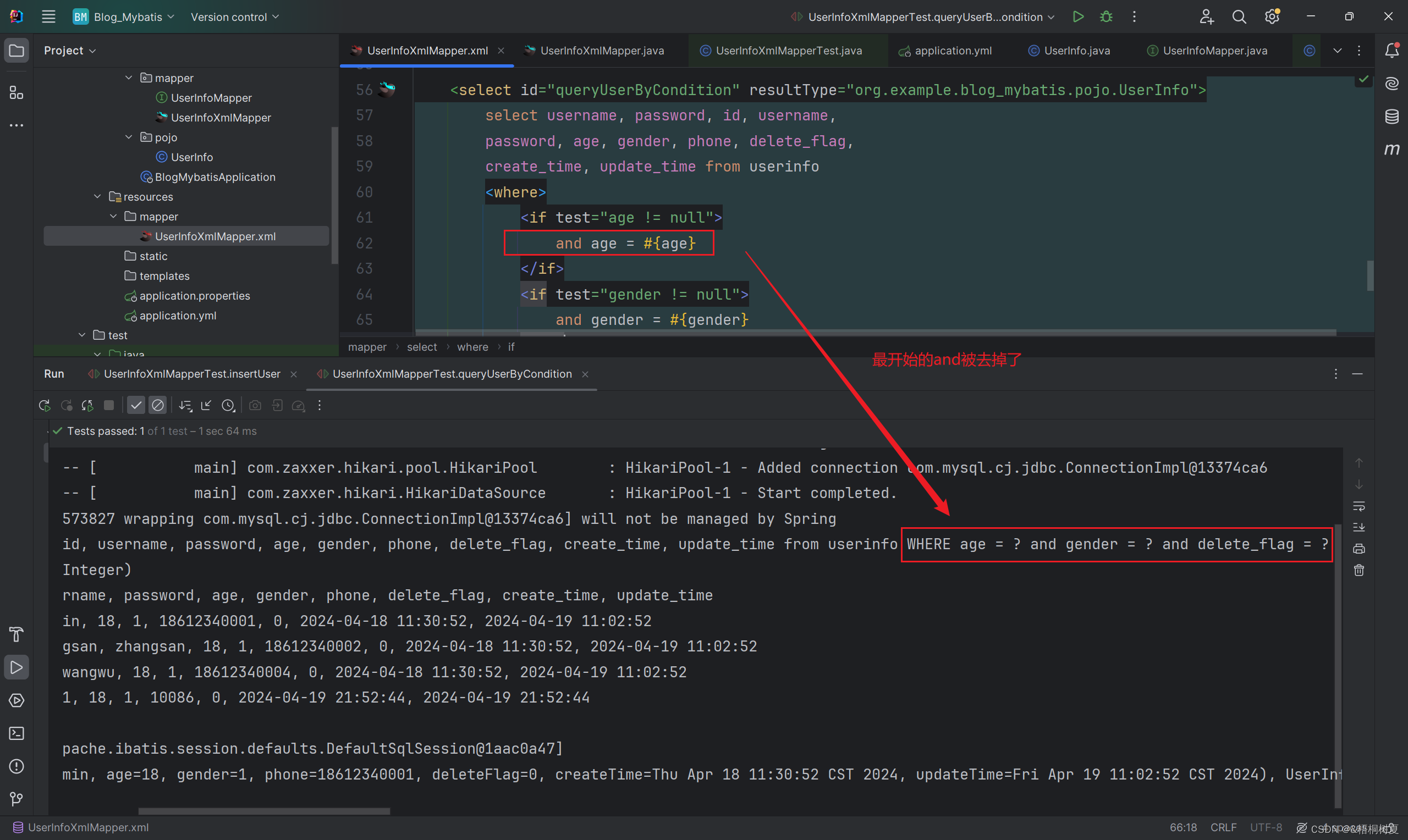Click MyBatis gutter icon on line 56

pos(387,89)
